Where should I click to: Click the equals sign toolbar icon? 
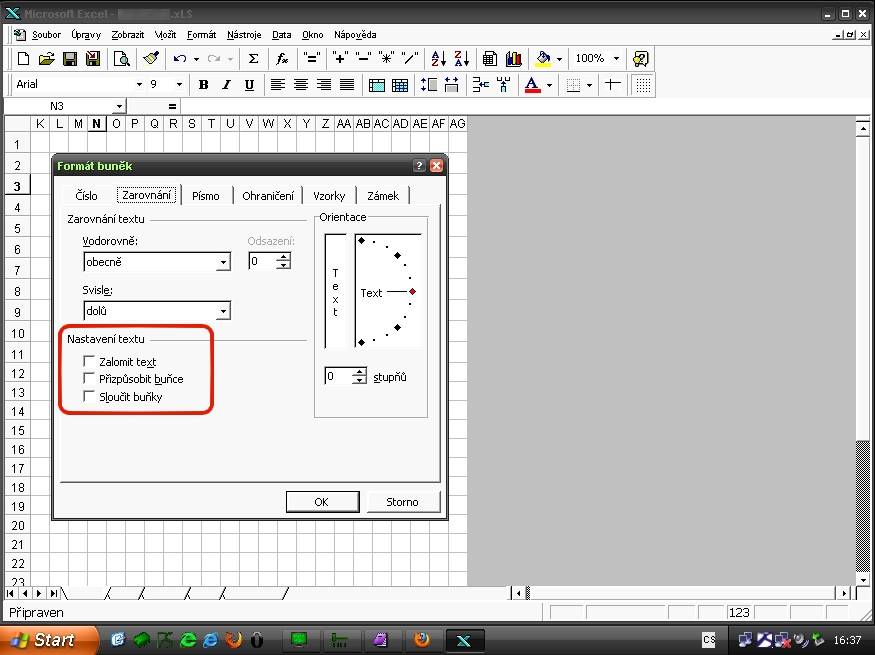[311, 58]
